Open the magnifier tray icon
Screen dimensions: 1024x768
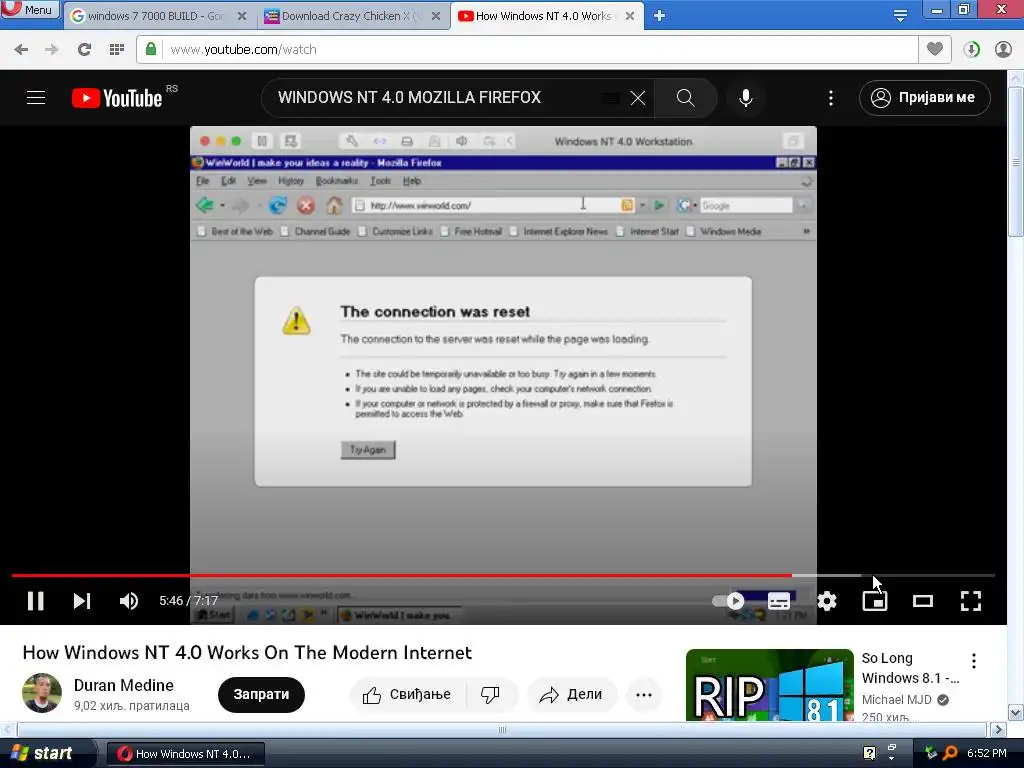pyautogui.click(x=950, y=753)
